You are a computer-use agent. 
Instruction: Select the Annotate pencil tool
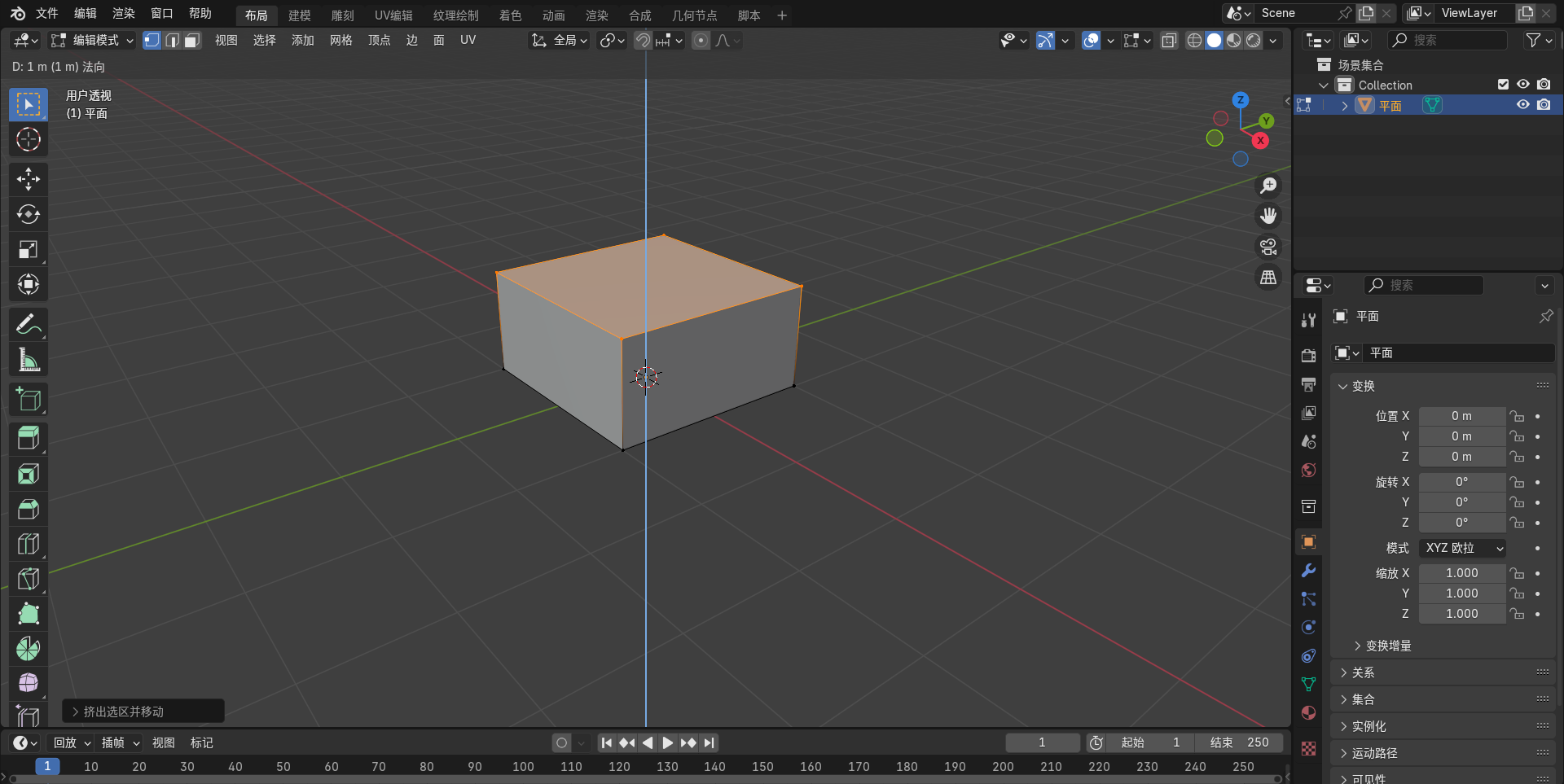click(x=29, y=324)
